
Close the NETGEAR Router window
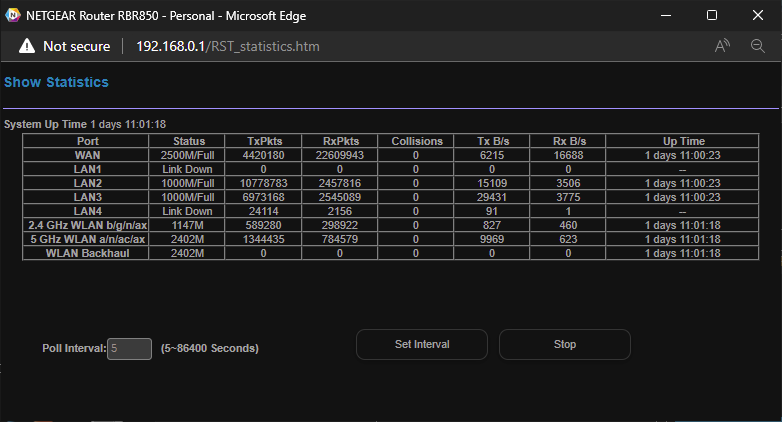click(757, 16)
